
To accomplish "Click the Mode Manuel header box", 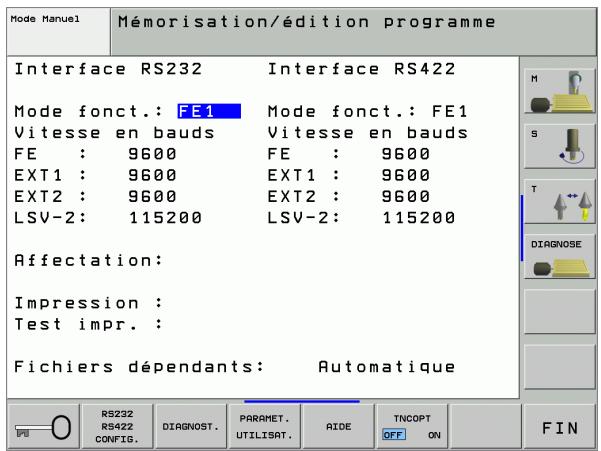I will [x=58, y=32].
